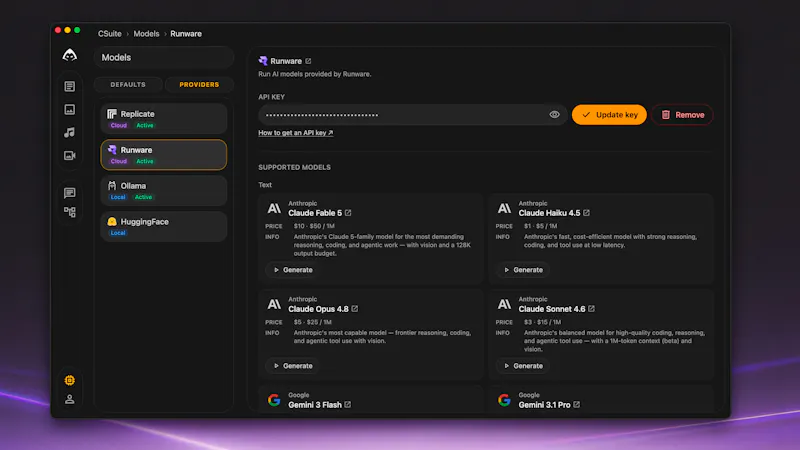This screenshot has height=450, width=800.
Task: Click Anthropic logo on Claude Fable 5 card
Action: [274, 208]
